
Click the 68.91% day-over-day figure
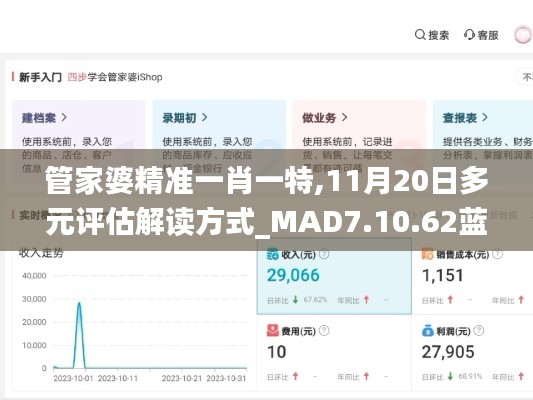tap(470, 376)
